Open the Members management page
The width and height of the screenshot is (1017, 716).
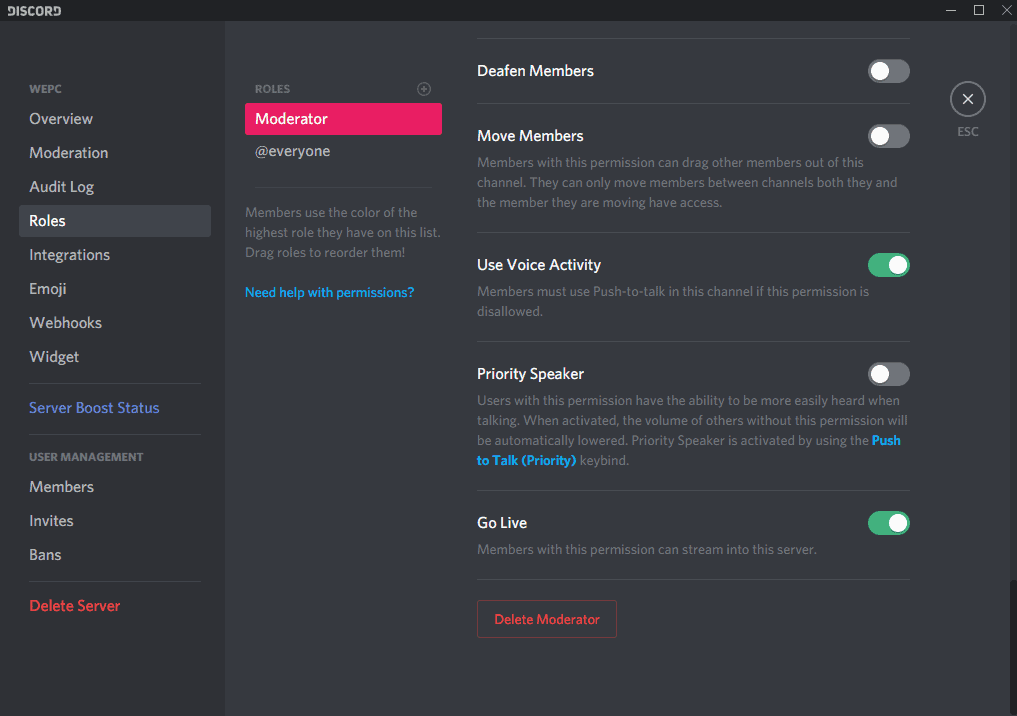click(x=115, y=487)
